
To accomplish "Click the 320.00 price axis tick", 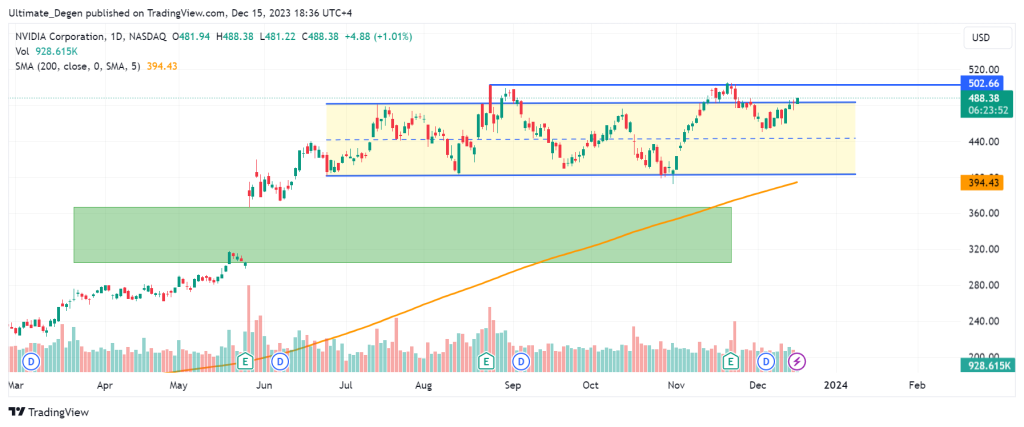I will pos(985,249).
